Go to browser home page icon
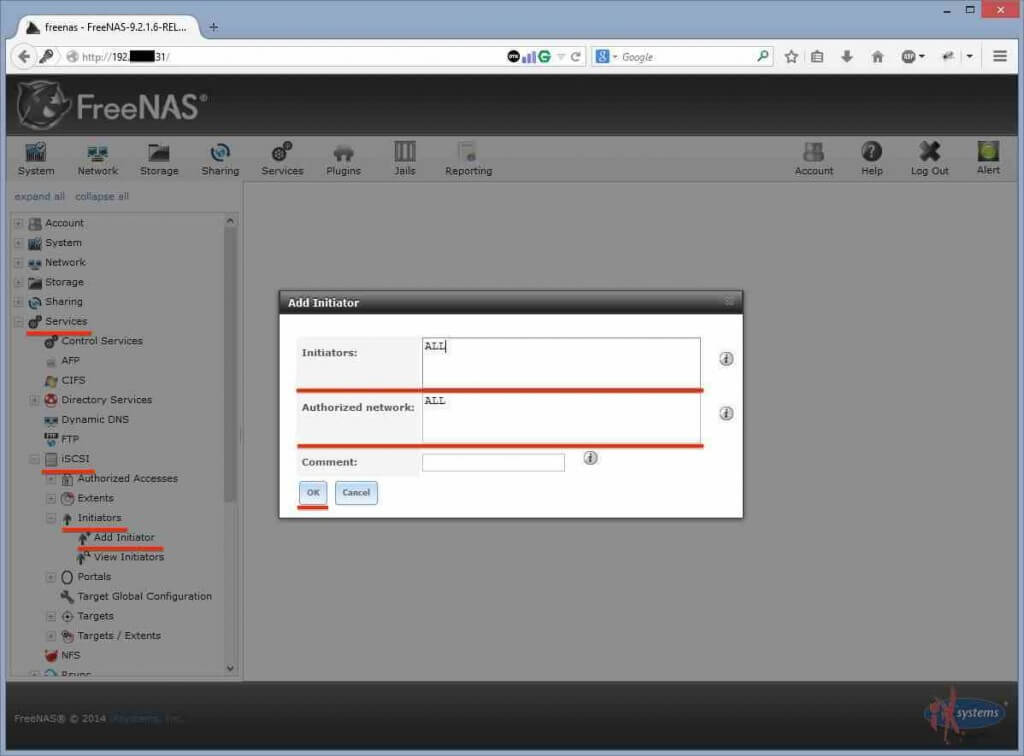1024x756 pixels. click(x=878, y=57)
